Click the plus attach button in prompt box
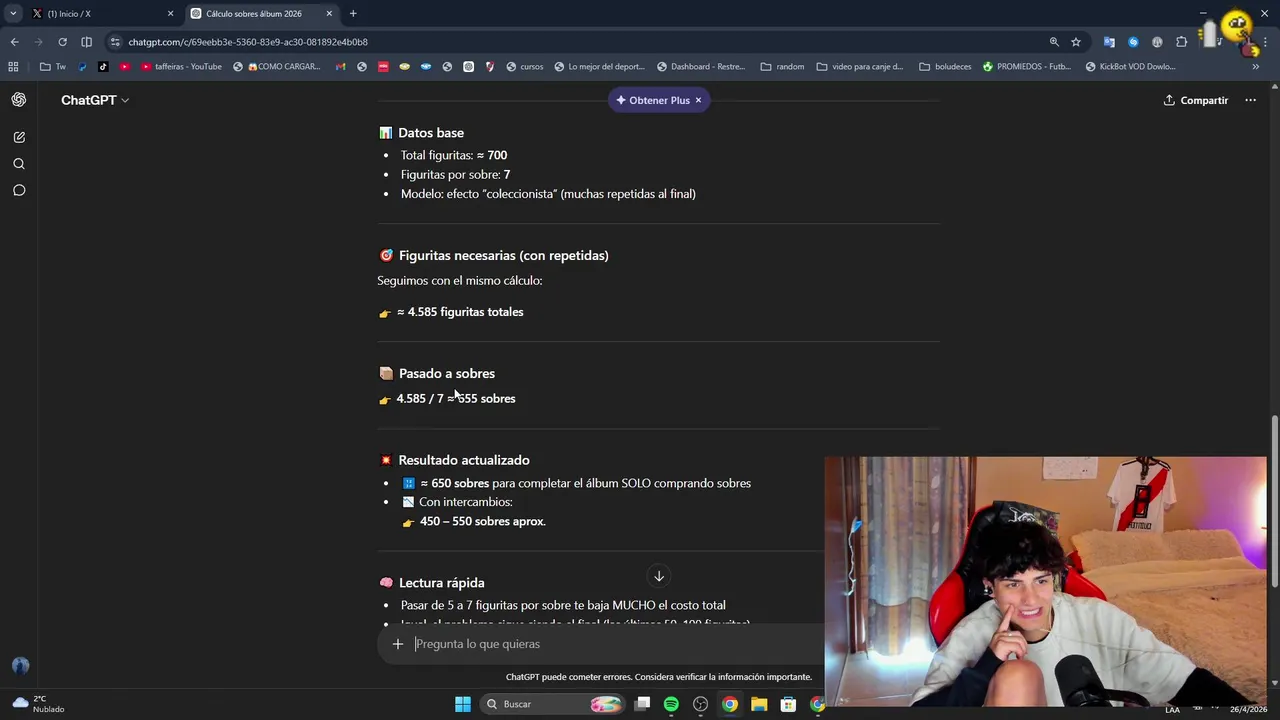This screenshot has height=720, width=1280. (x=397, y=644)
